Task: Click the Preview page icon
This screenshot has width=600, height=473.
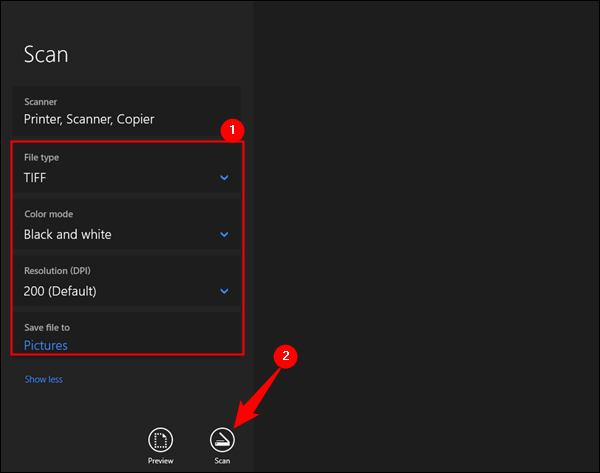Action: pos(160,438)
